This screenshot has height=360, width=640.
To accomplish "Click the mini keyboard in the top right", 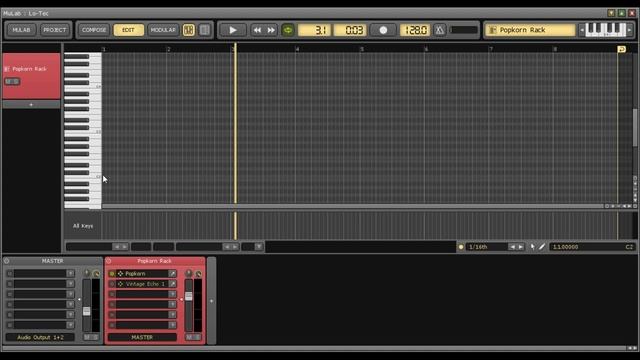I will click(x=606, y=30).
